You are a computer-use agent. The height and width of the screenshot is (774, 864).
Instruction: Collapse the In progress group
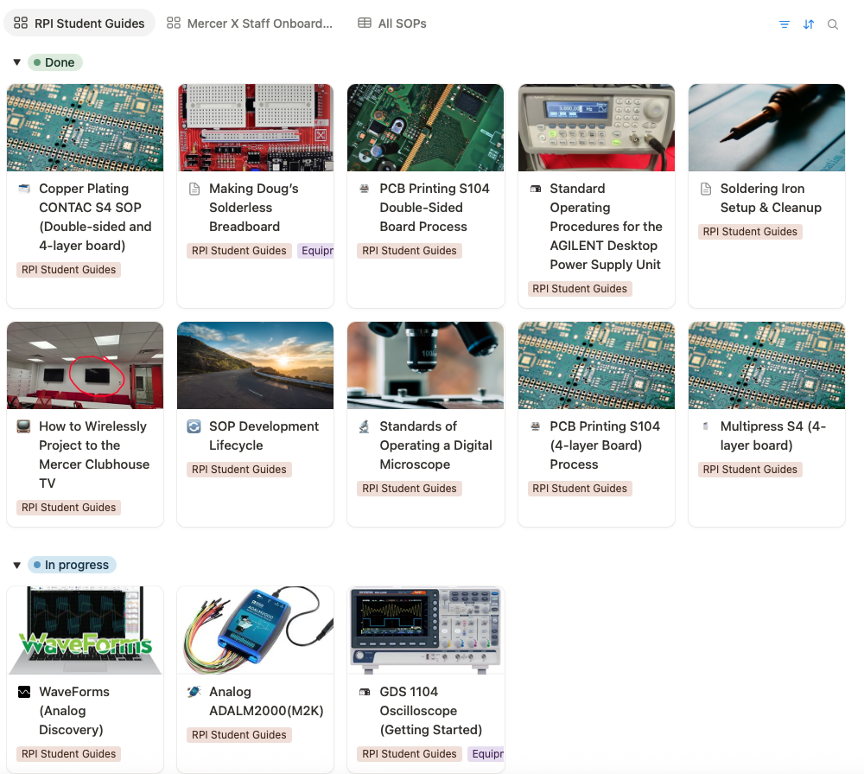click(17, 565)
